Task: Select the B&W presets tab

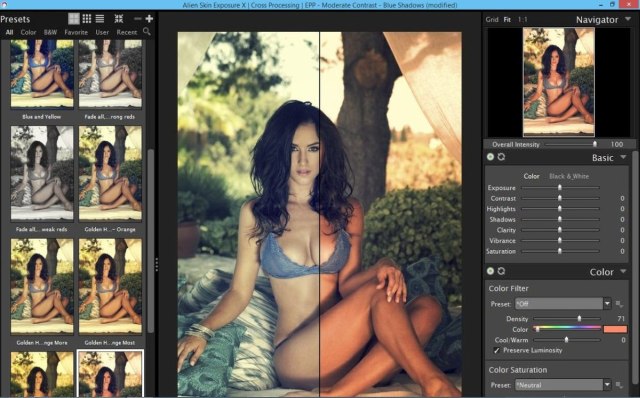Action: tap(51, 32)
